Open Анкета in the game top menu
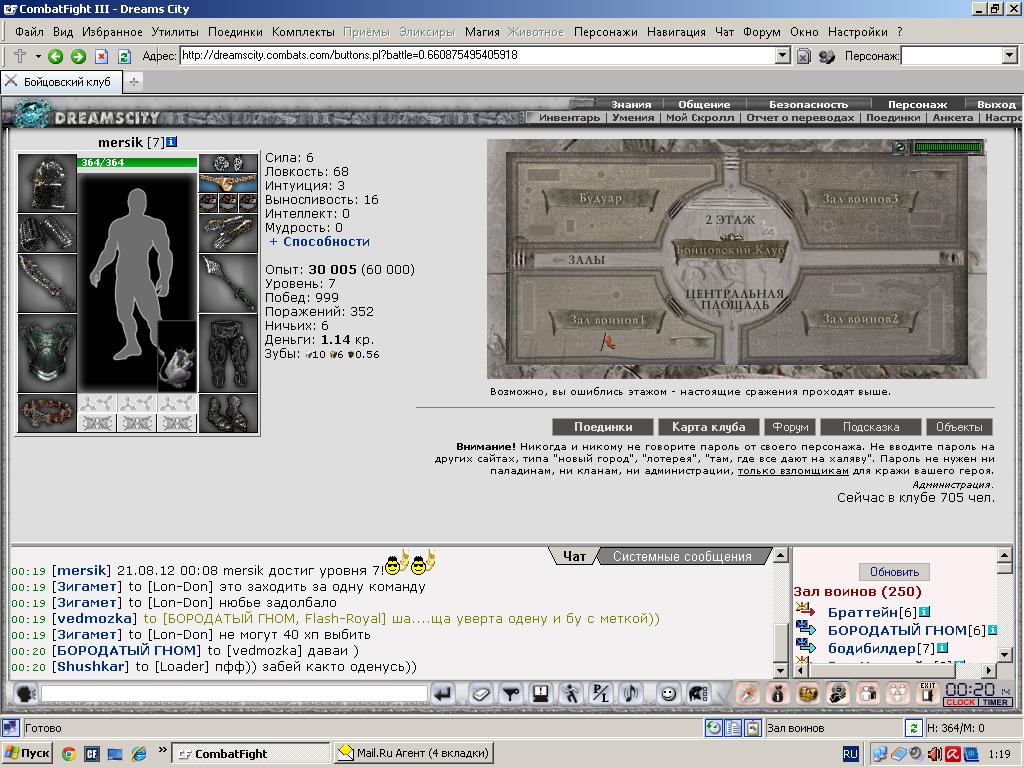 [x=952, y=118]
